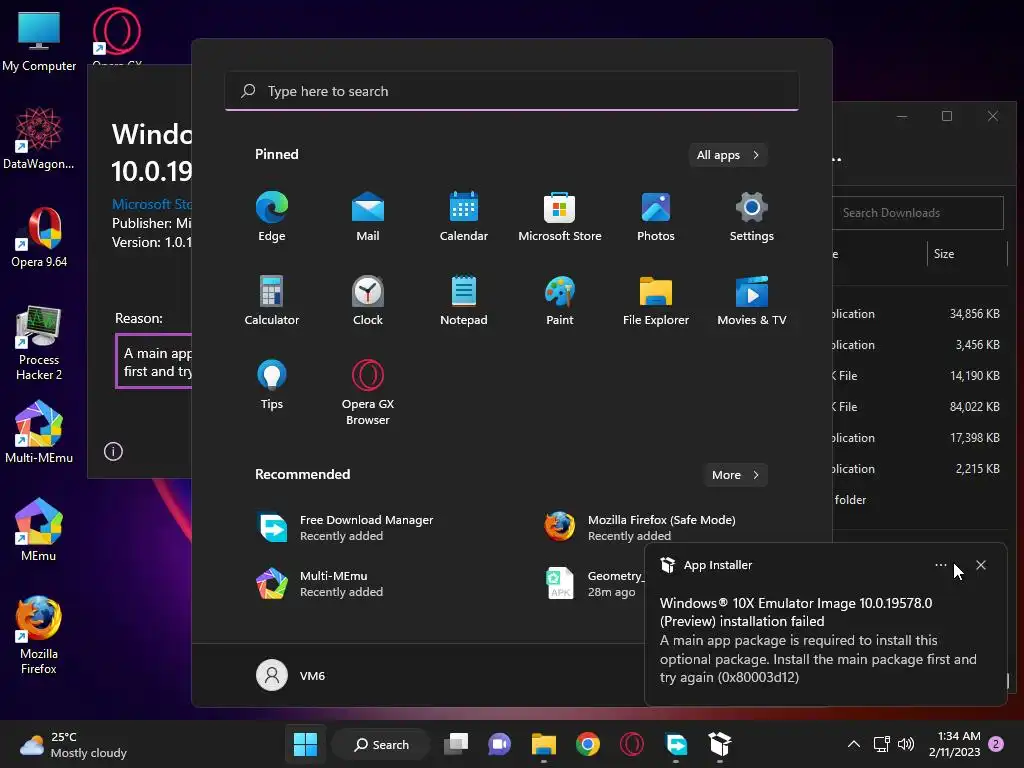Launch Movies & TV app

[x=752, y=300]
